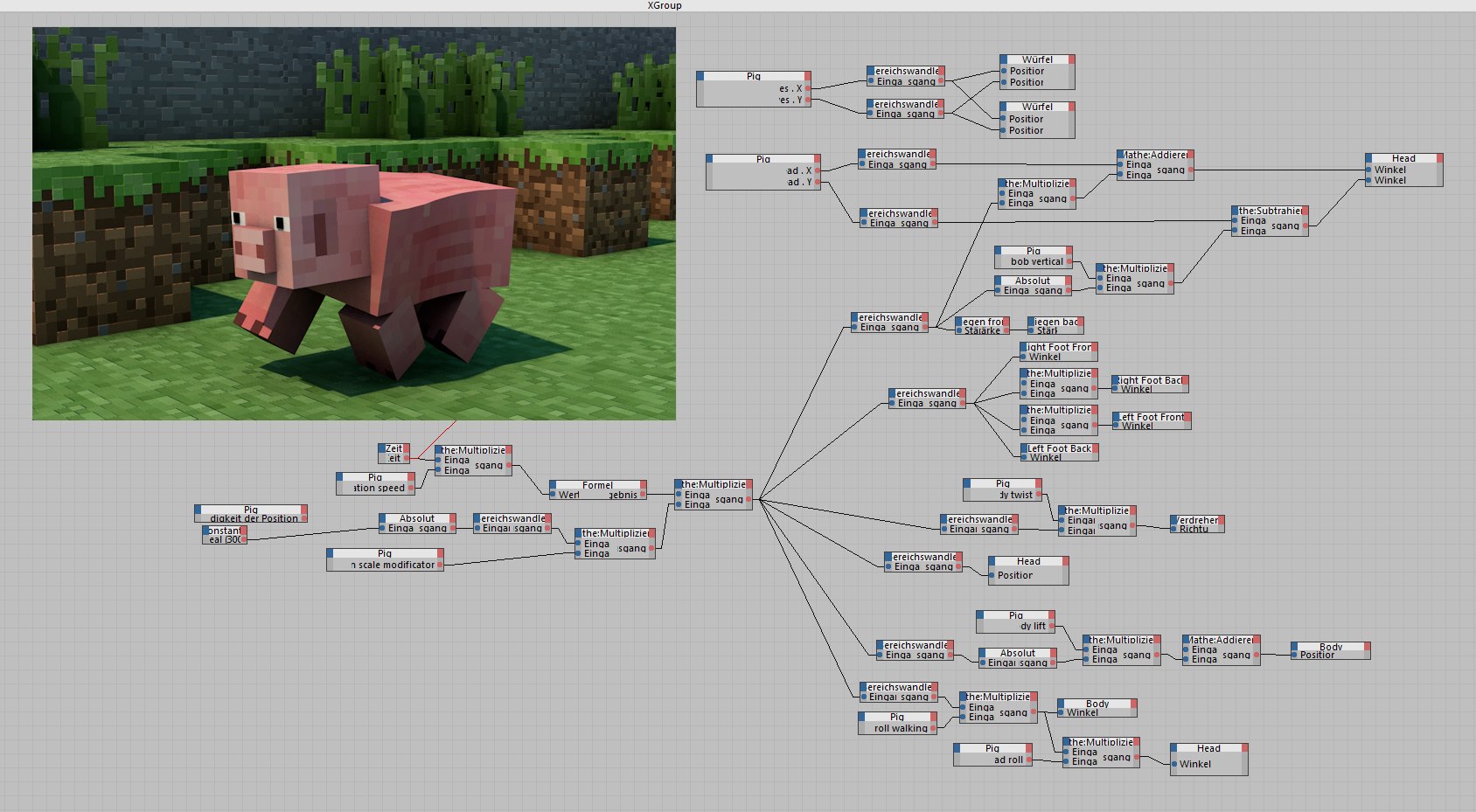Click the Winkel input port on the Body node
This screenshot has height=812, width=1476.
[1062, 712]
